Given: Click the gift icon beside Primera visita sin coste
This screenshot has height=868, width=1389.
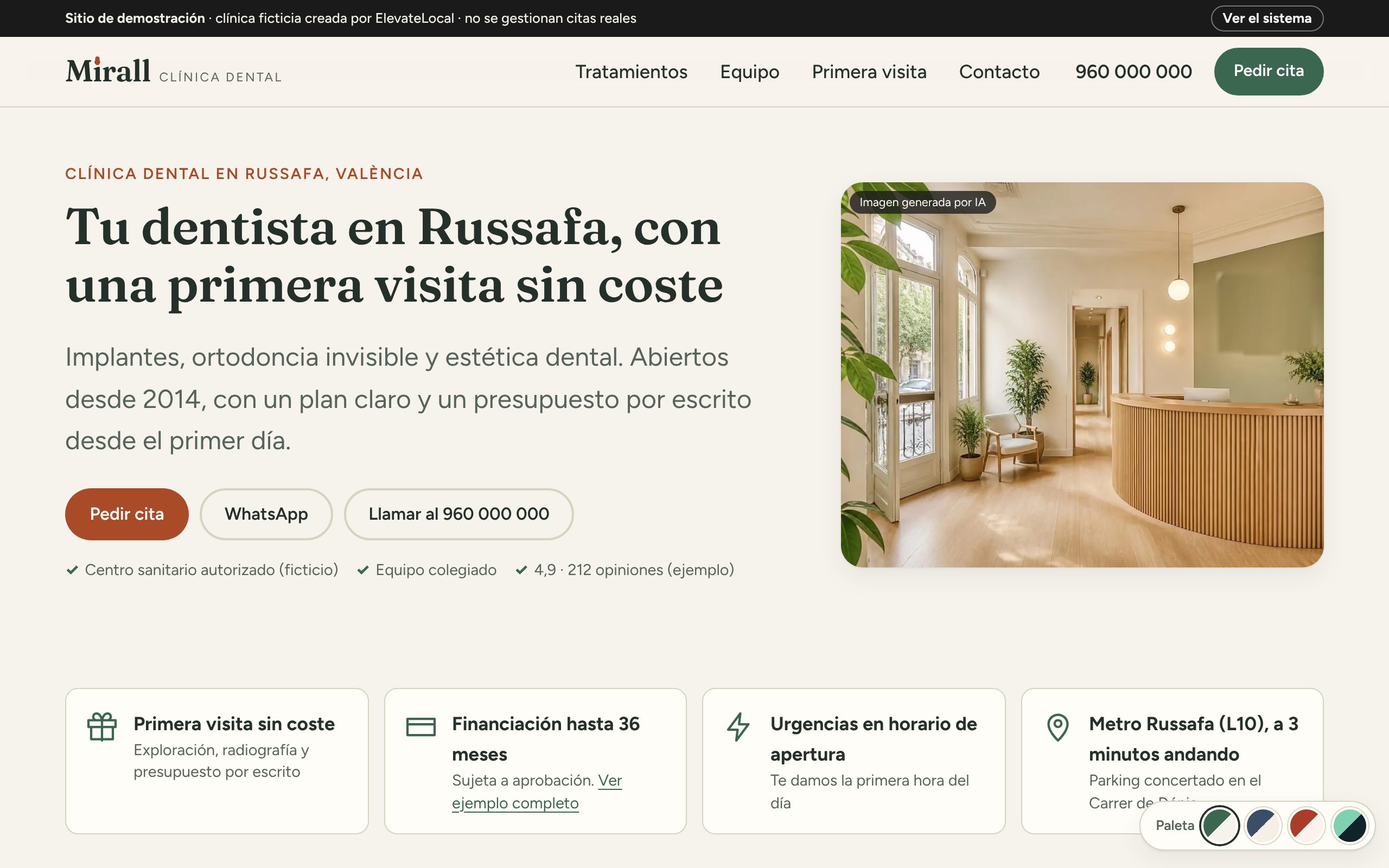Looking at the screenshot, I should pyautogui.click(x=102, y=727).
